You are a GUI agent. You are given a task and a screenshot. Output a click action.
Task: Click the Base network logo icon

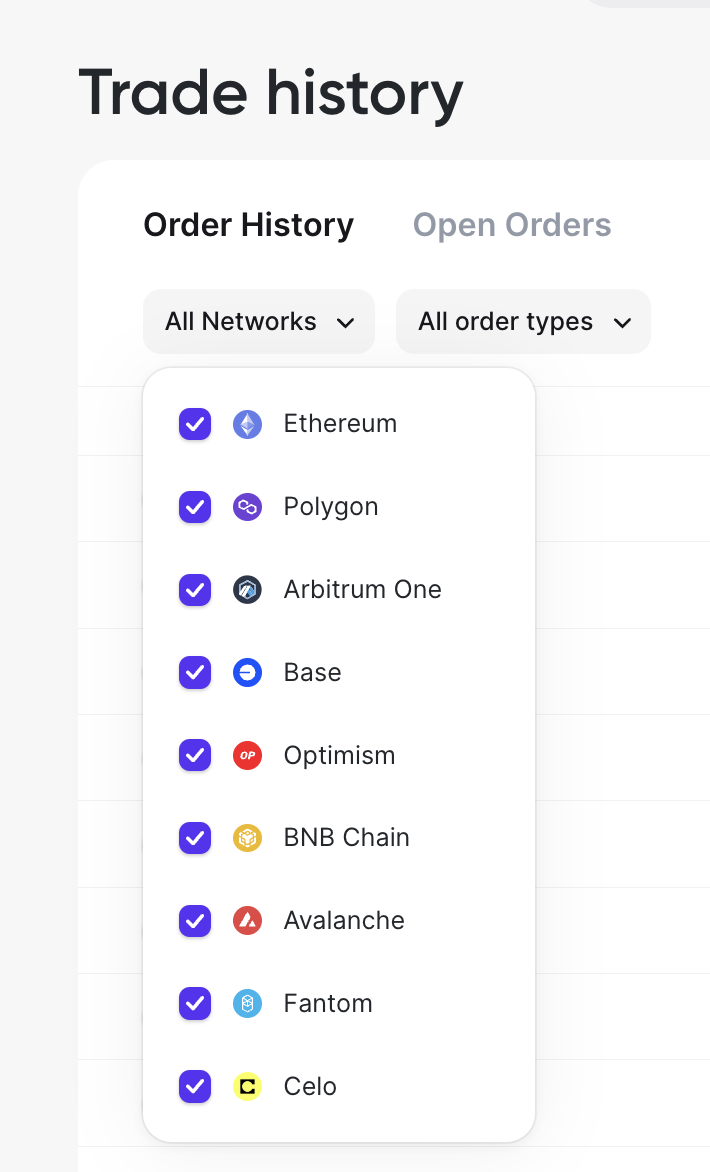(247, 673)
